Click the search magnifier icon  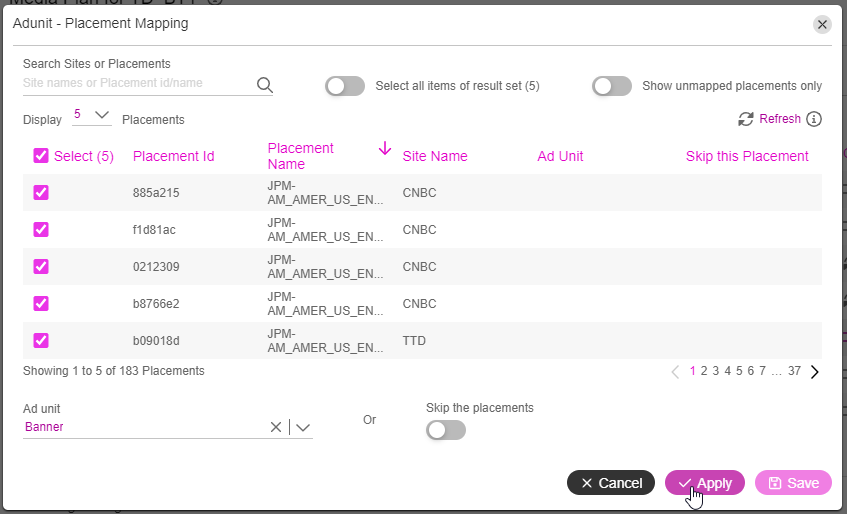click(265, 85)
